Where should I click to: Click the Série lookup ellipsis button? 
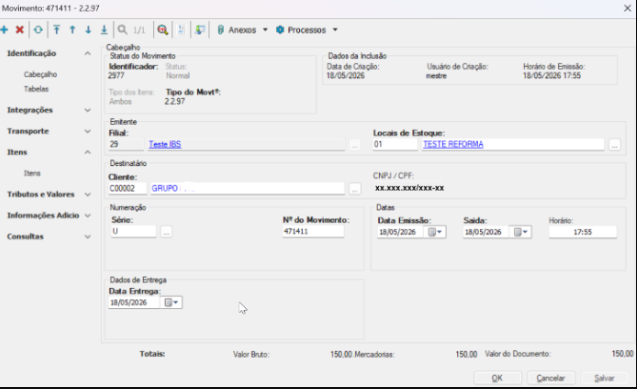166,231
